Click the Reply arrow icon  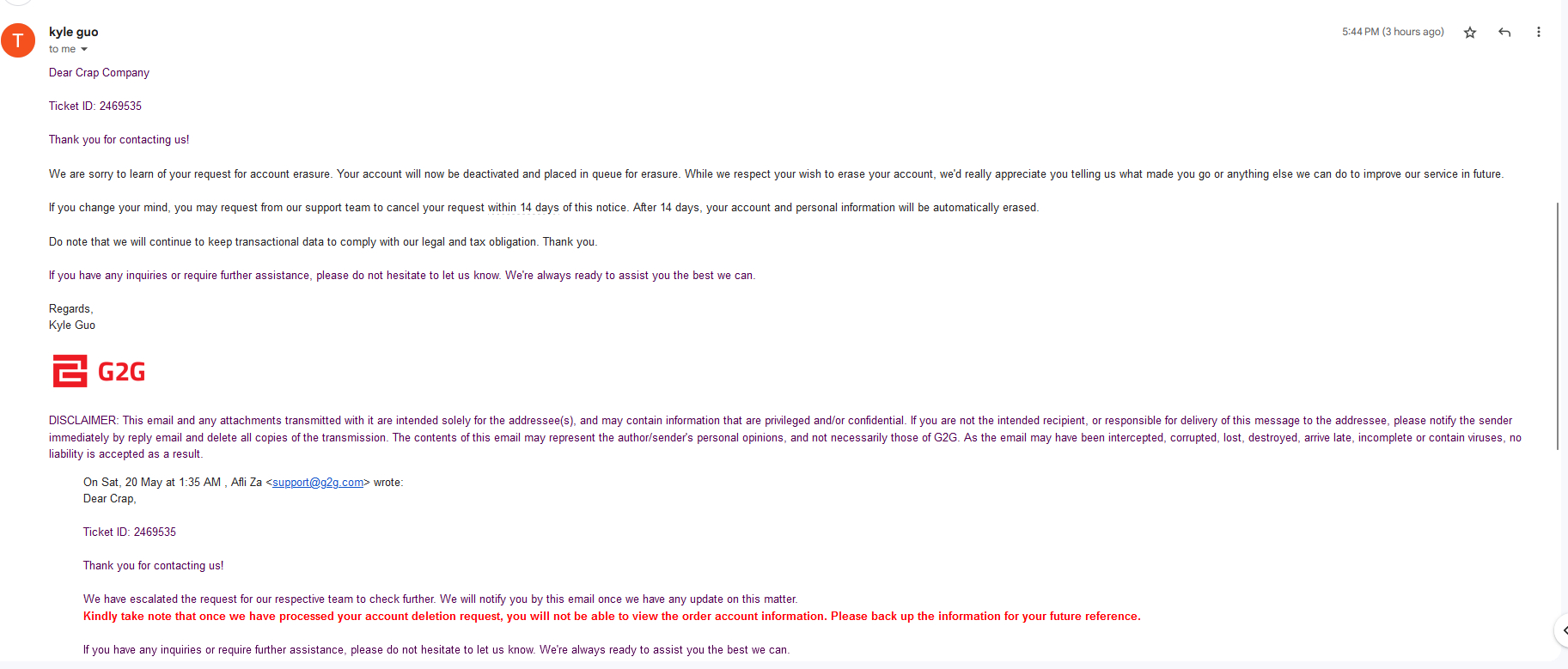[1504, 32]
